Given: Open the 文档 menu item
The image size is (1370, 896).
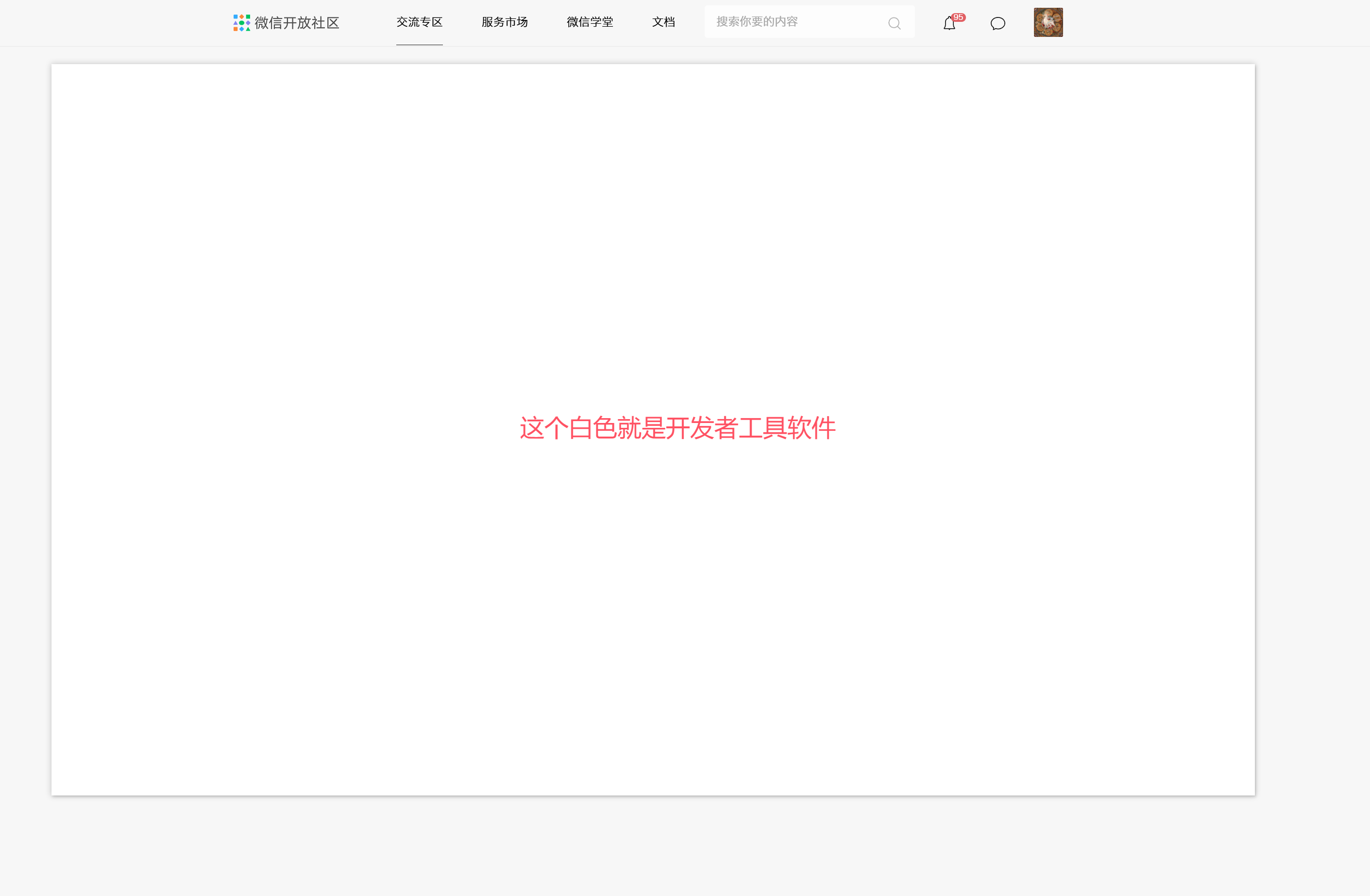Looking at the screenshot, I should click(x=663, y=22).
